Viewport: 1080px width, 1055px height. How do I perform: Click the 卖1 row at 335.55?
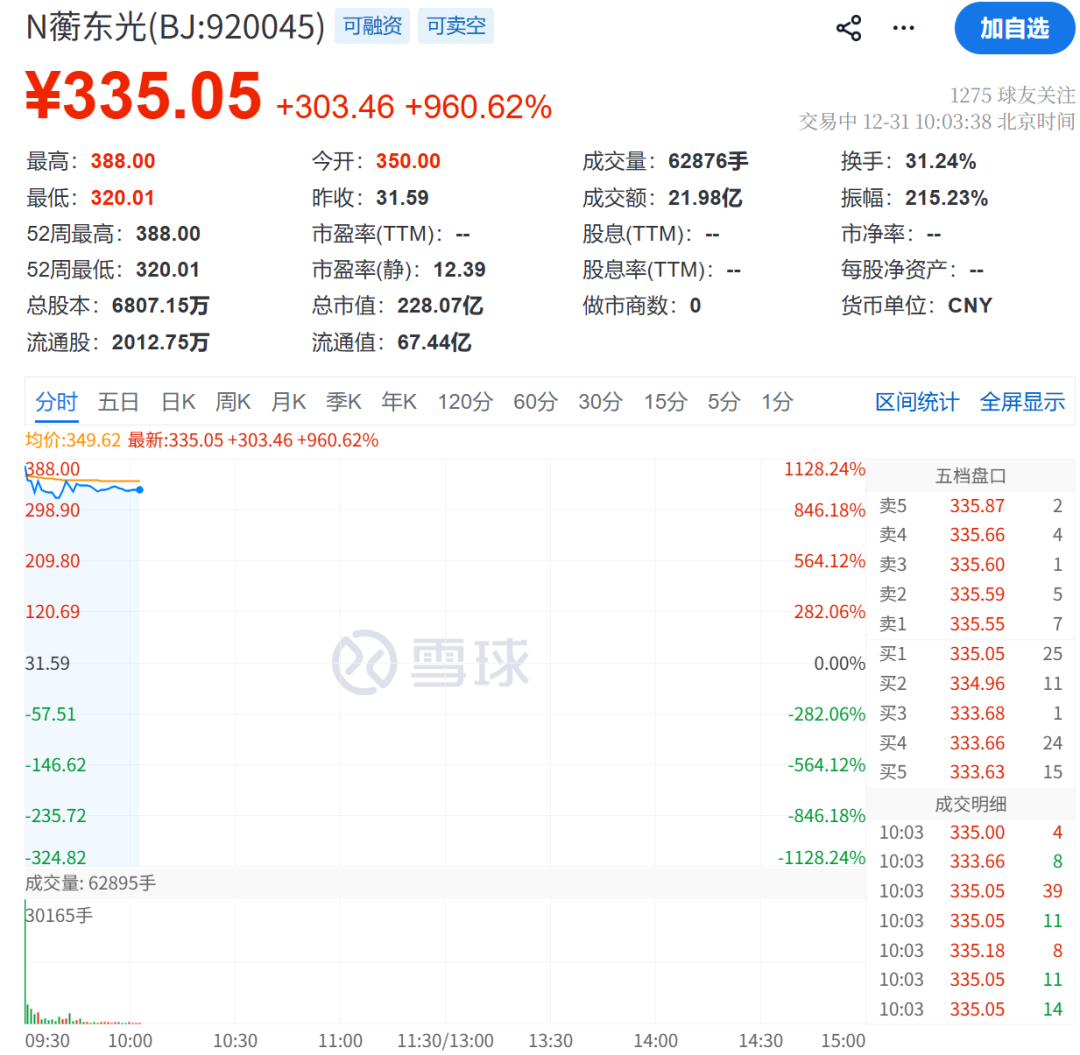pyautogui.click(x=970, y=624)
